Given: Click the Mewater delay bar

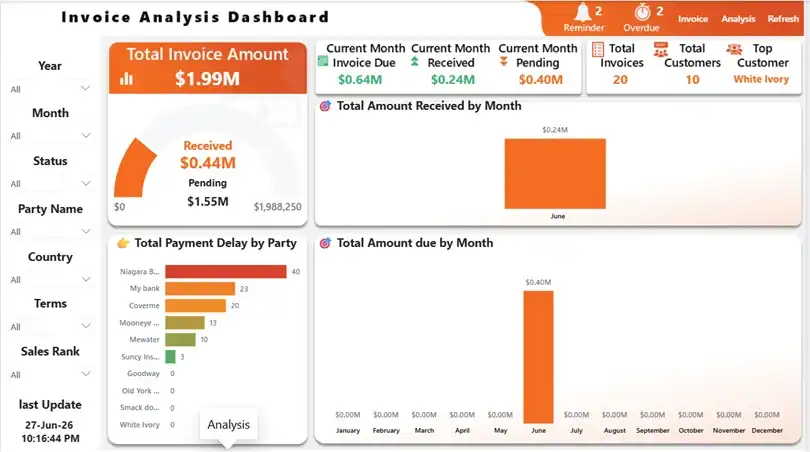Looking at the screenshot, I should (x=180, y=339).
